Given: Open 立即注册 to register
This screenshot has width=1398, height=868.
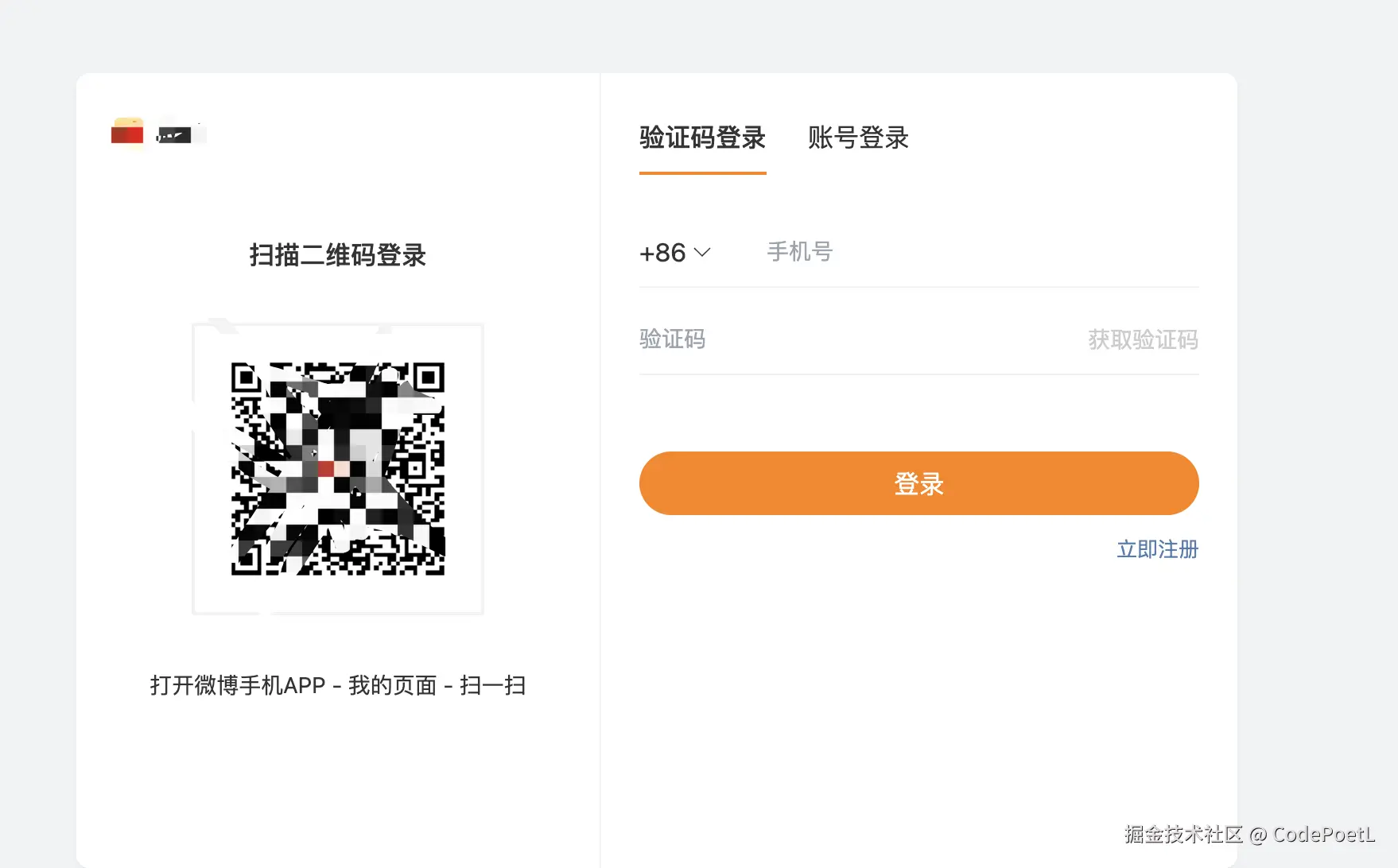Looking at the screenshot, I should tap(1157, 549).
